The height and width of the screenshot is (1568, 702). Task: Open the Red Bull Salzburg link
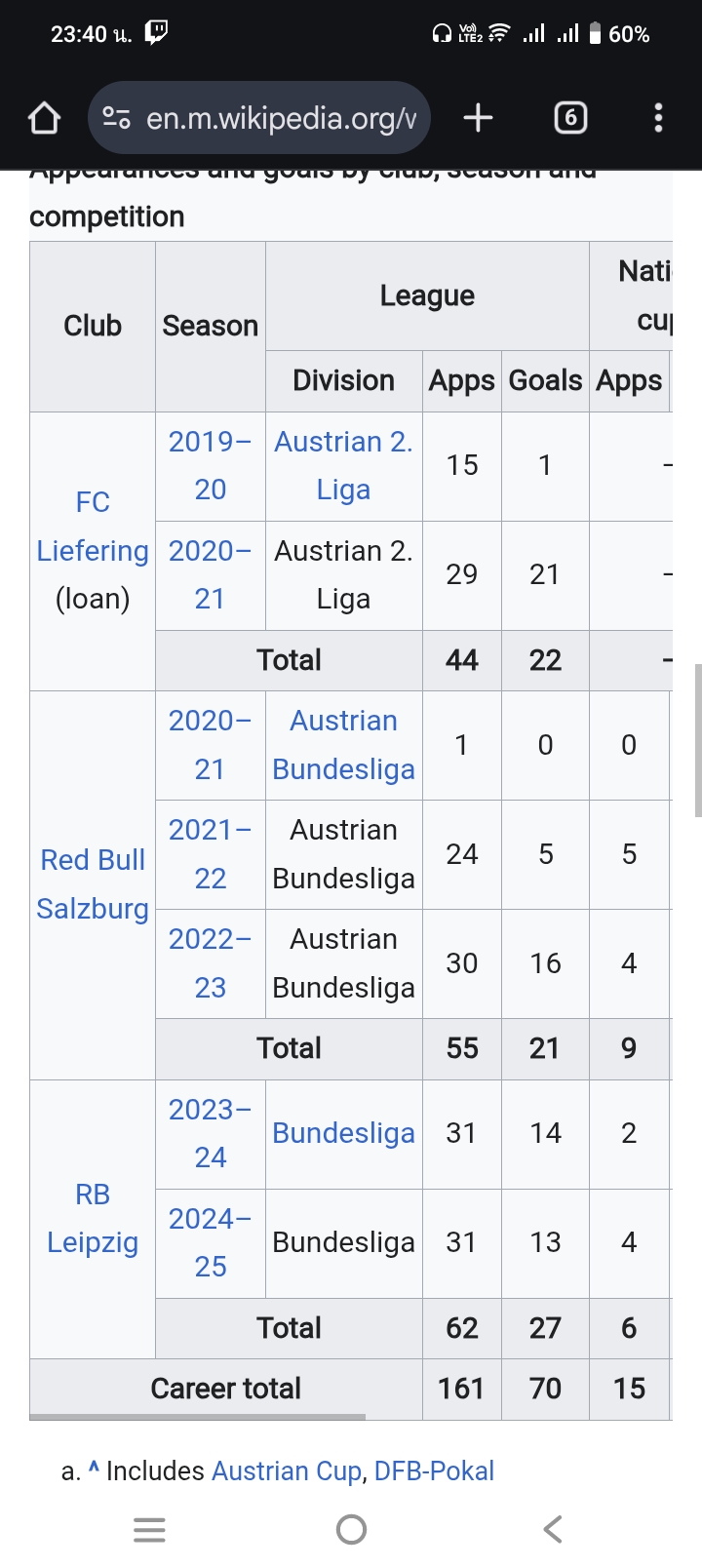pyautogui.click(x=93, y=884)
